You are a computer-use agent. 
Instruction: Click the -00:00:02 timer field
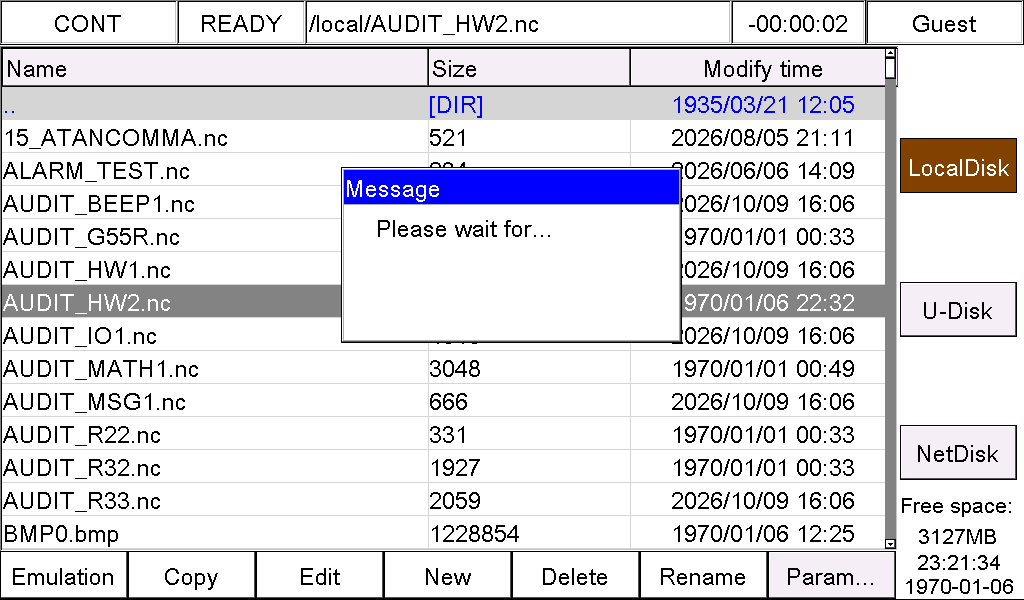(x=798, y=24)
